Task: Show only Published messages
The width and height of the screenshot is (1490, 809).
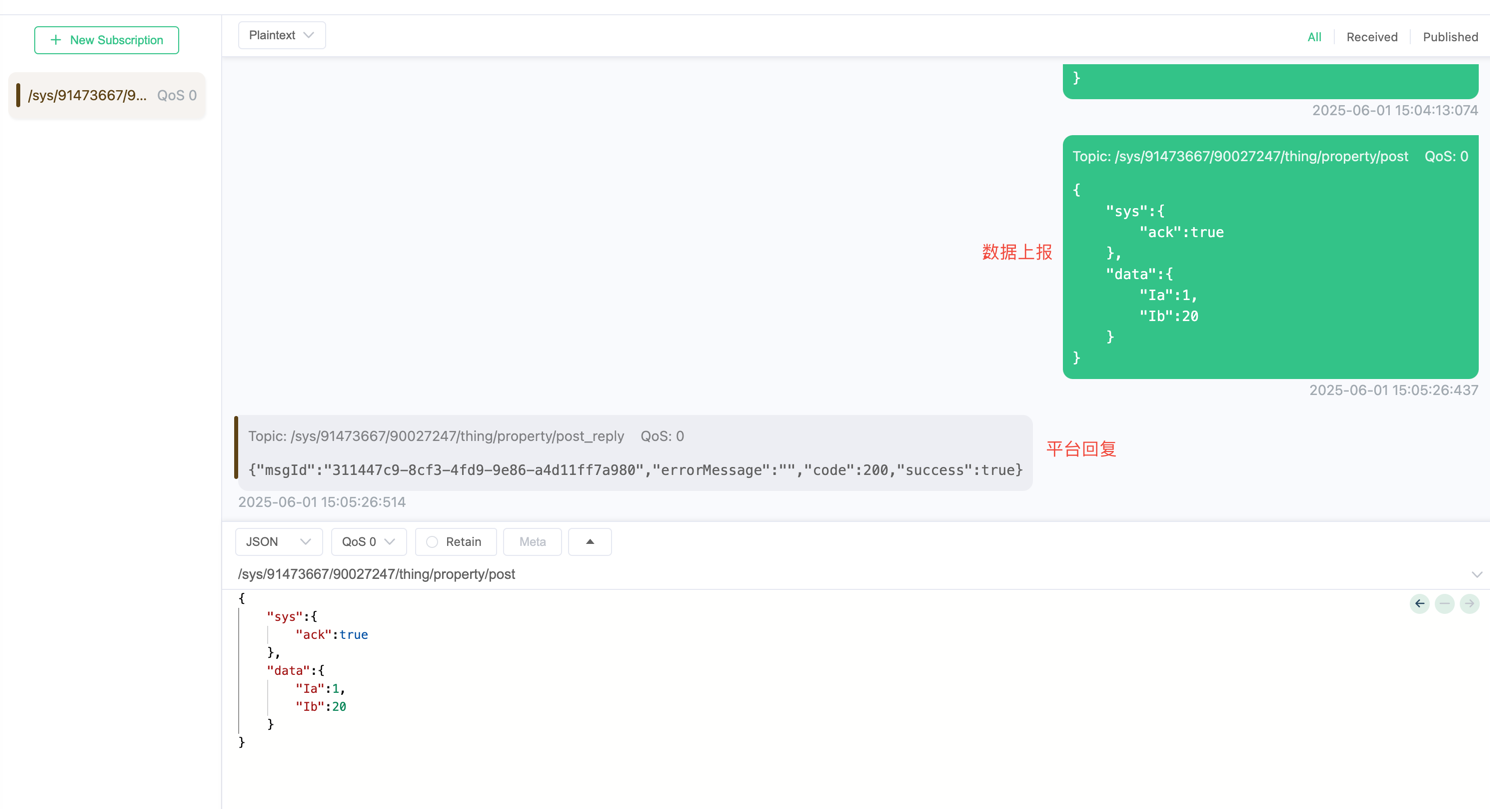Action: [1450, 37]
